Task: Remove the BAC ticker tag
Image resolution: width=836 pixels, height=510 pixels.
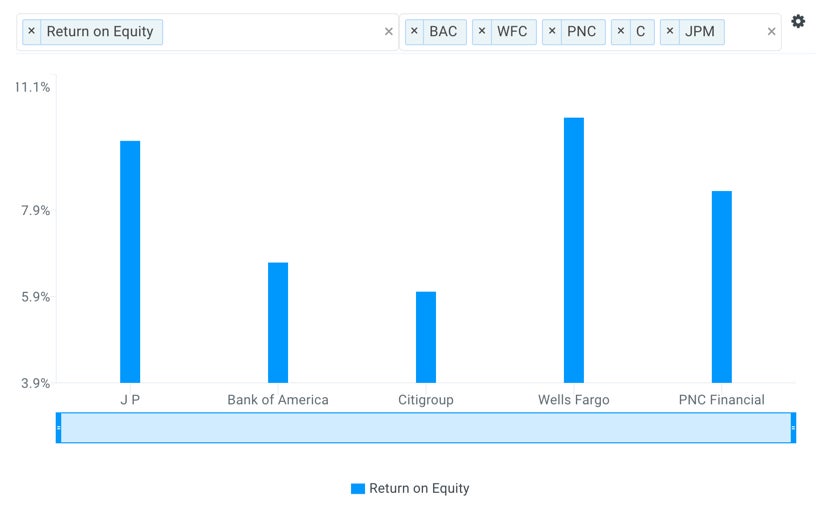Action: (414, 31)
